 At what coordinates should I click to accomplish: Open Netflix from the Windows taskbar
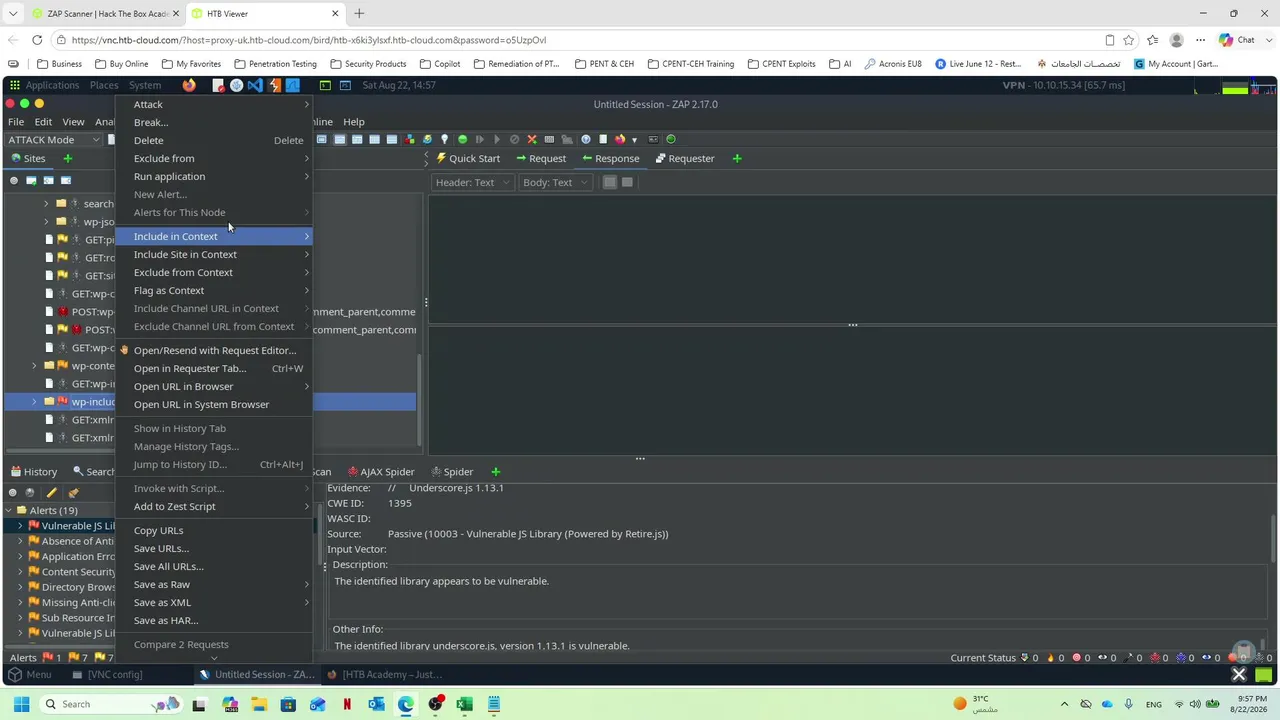point(347,704)
